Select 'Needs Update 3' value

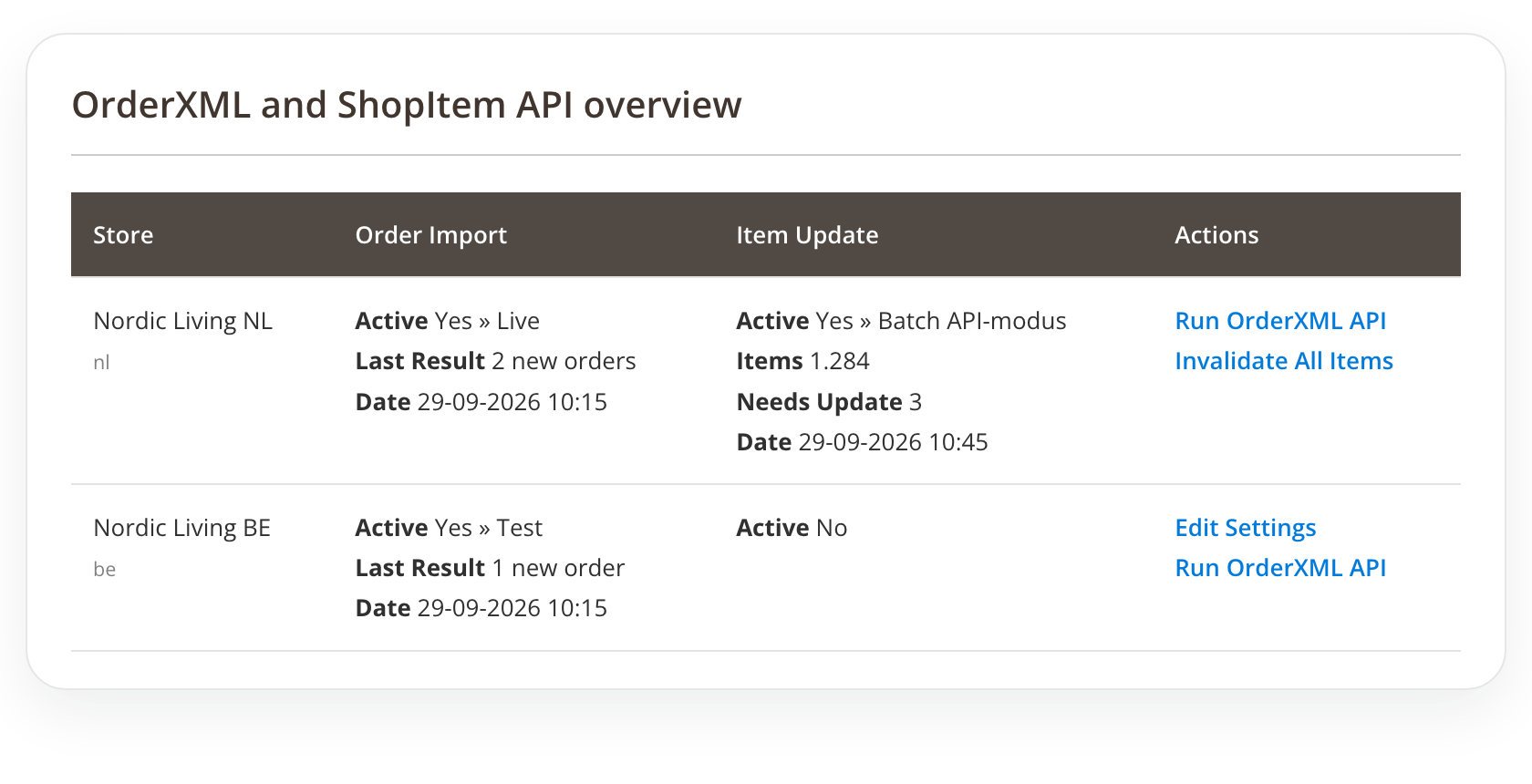(x=829, y=402)
